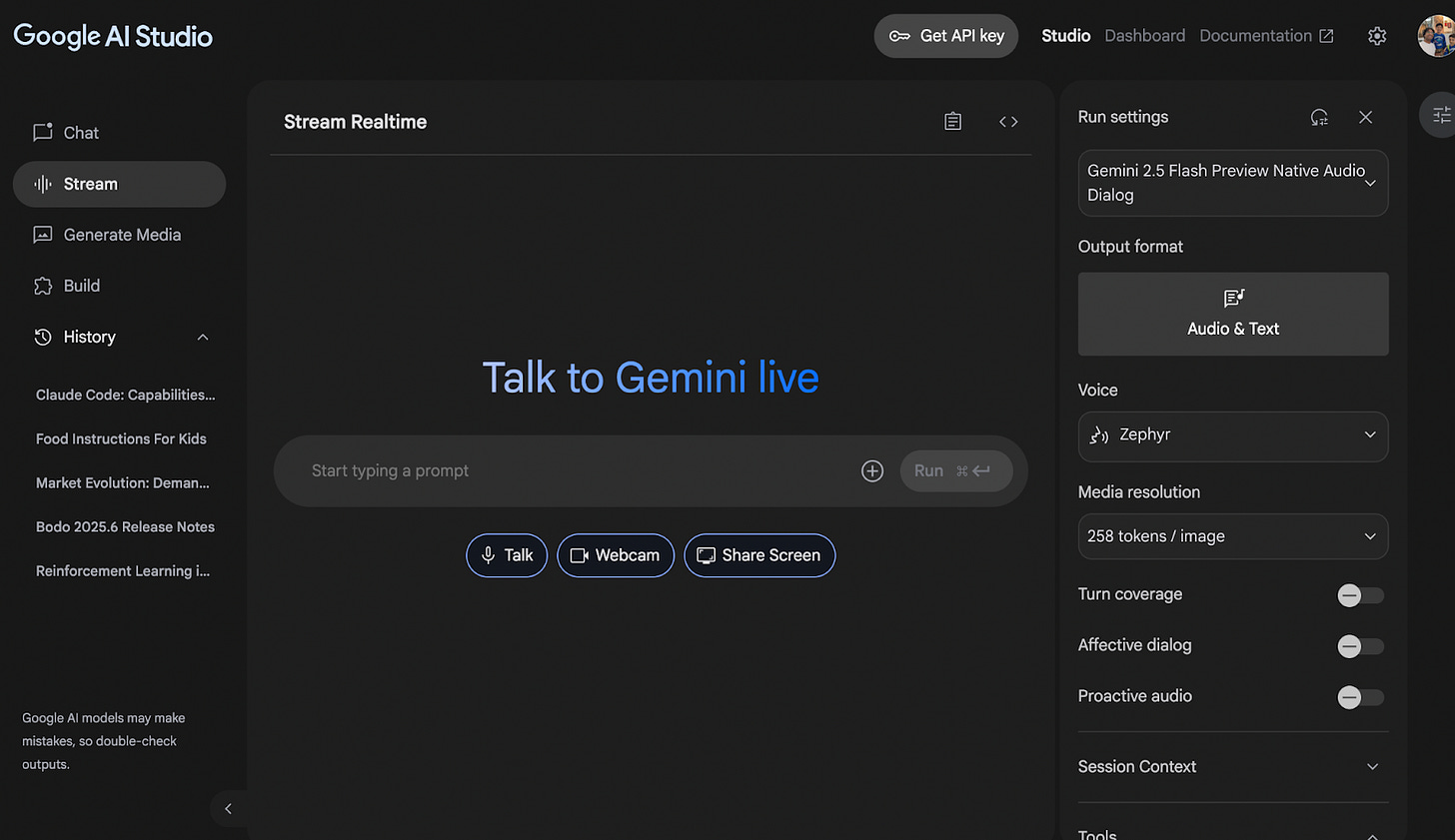Click the Run button
Viewport: 1455px width, 840px height.
point(956,470)
